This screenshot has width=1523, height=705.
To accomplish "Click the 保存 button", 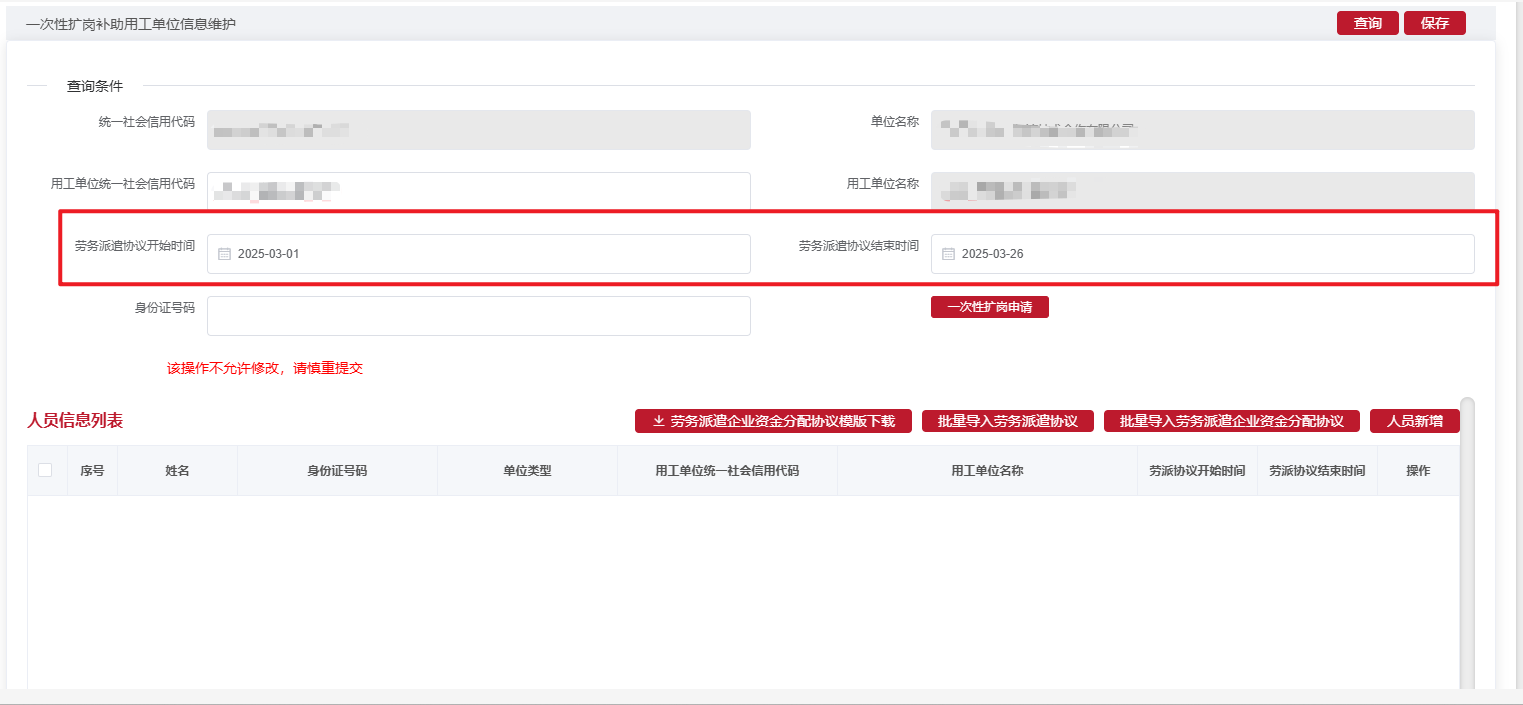I will pyautogui.click(x=1434, y=22).
